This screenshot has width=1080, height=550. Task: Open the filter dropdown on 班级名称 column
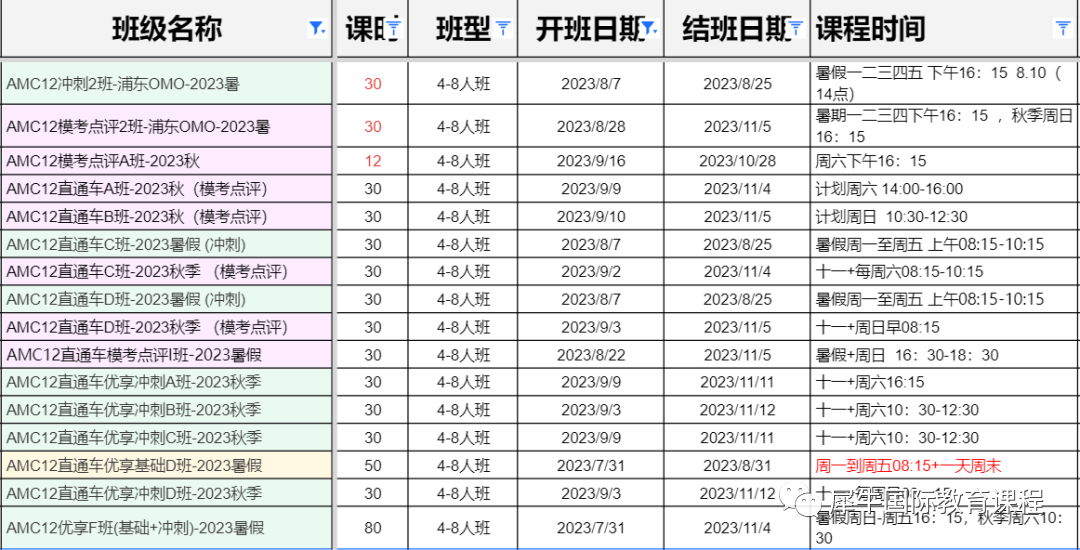tap(318, 28)
